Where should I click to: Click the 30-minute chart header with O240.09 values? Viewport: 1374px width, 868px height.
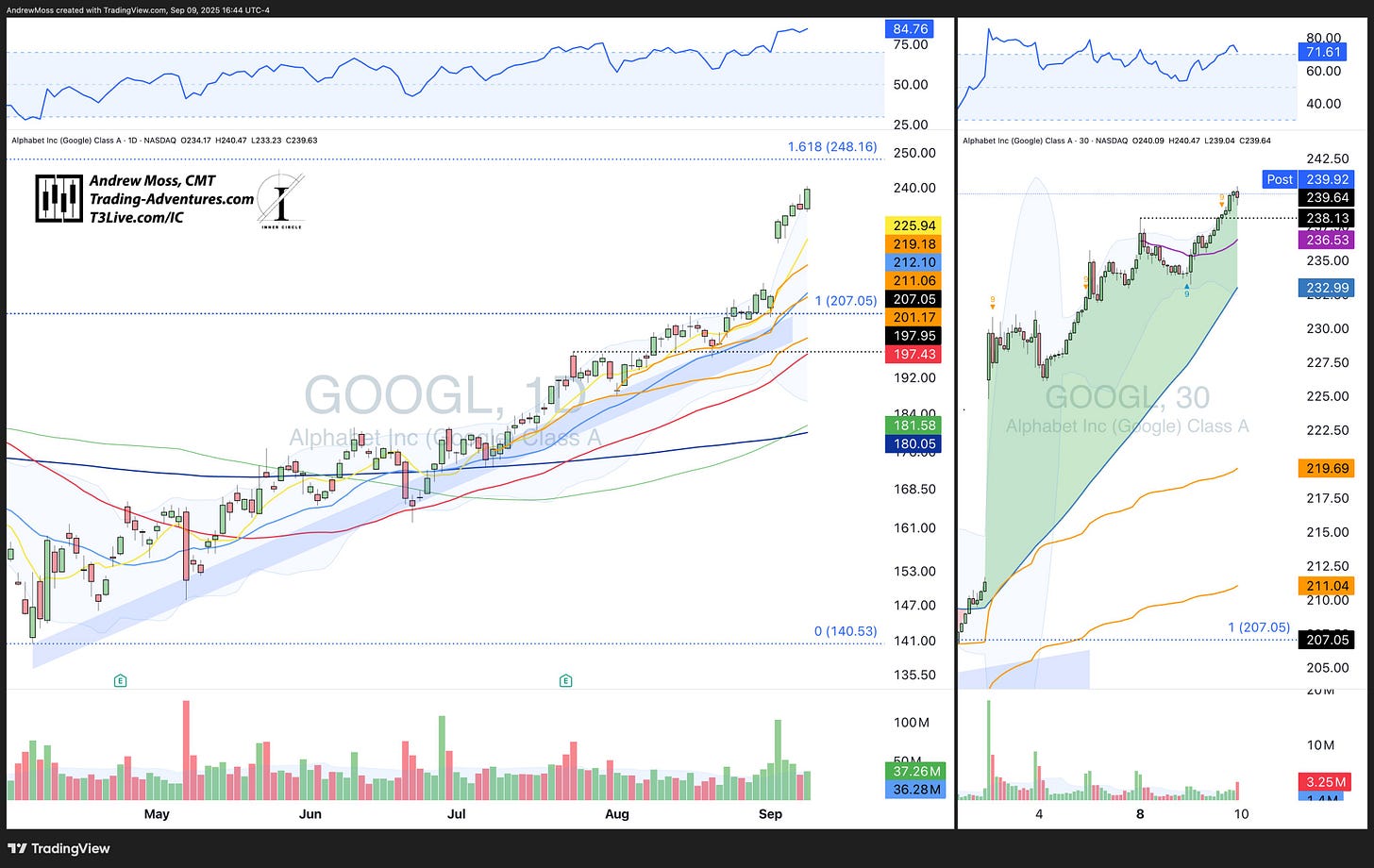(1116, 141)
